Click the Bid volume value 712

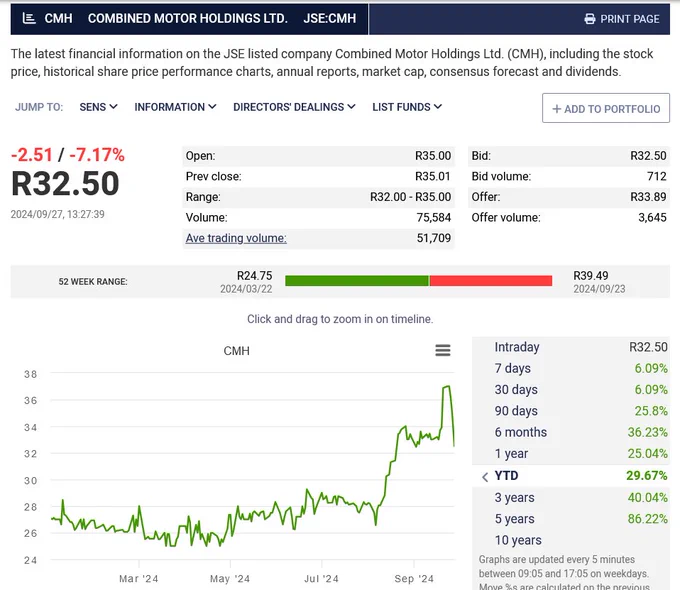[657, 177]
